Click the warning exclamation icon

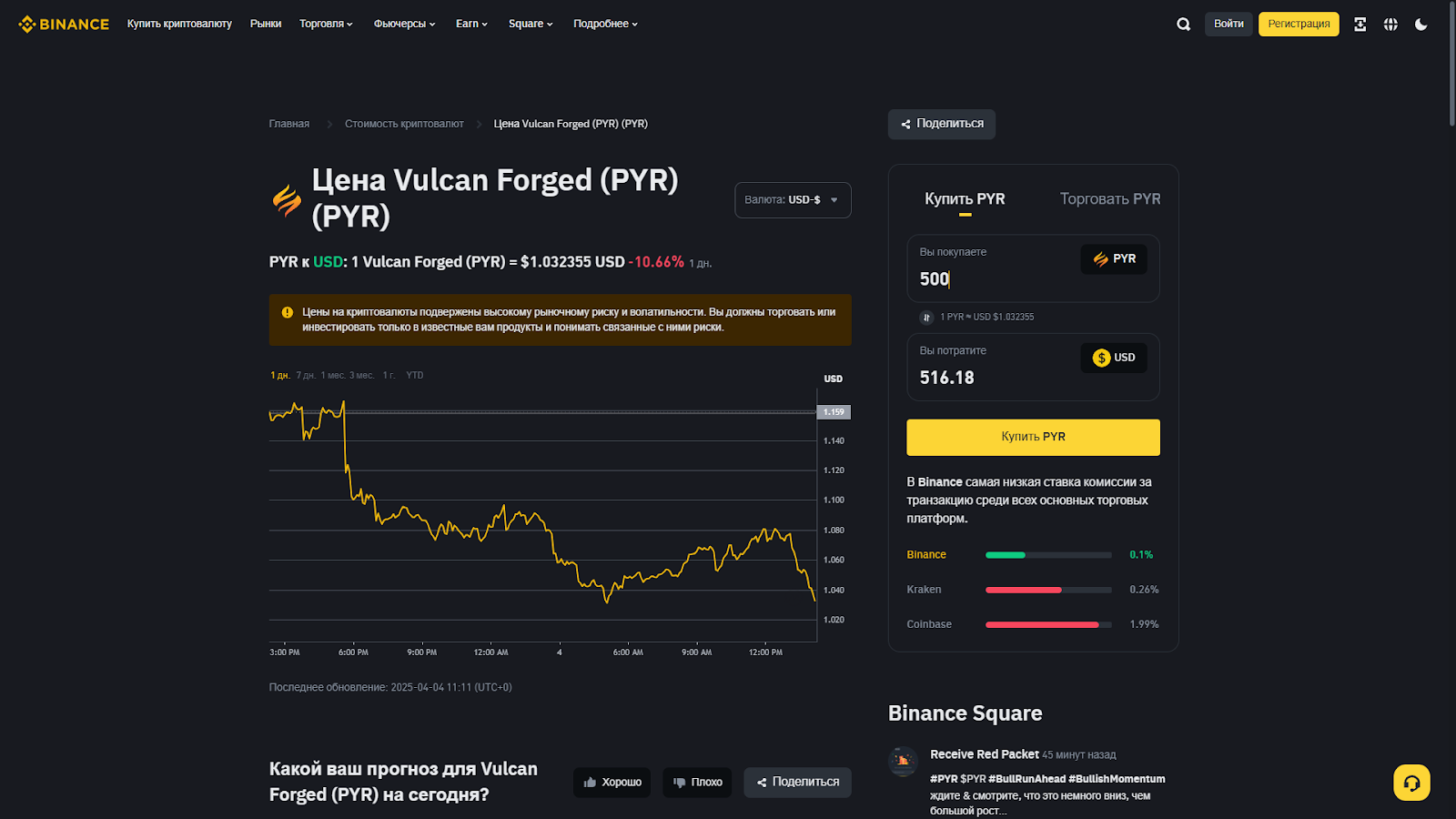[x=288, y=312]
